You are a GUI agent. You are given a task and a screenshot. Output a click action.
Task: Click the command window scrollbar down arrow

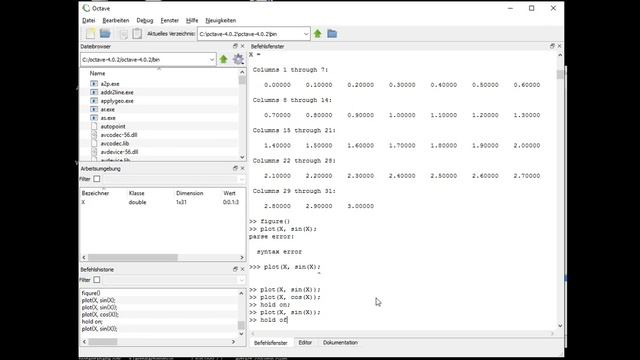pyautogui.click(x=560, y=326)
